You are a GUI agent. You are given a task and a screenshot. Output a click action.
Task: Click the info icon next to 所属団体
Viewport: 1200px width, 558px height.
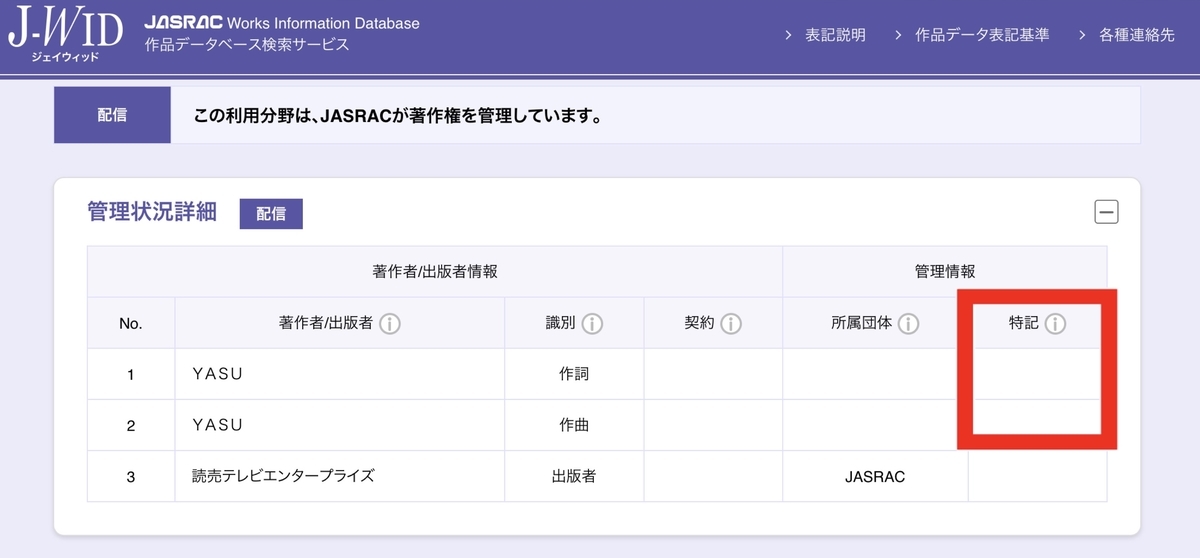click(908, 324)
